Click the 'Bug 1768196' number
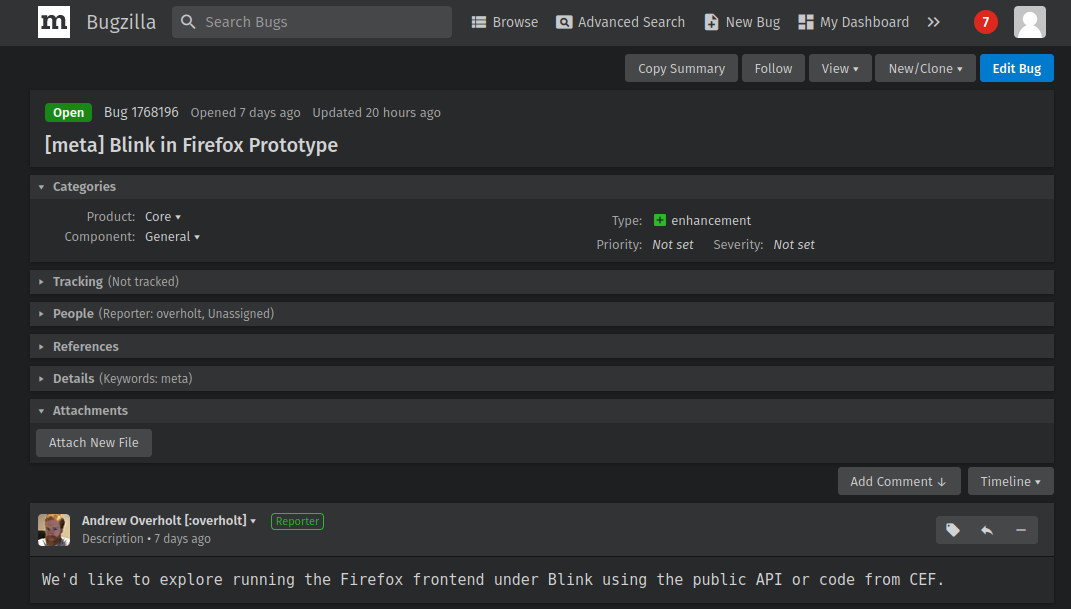 click(141, 112)
